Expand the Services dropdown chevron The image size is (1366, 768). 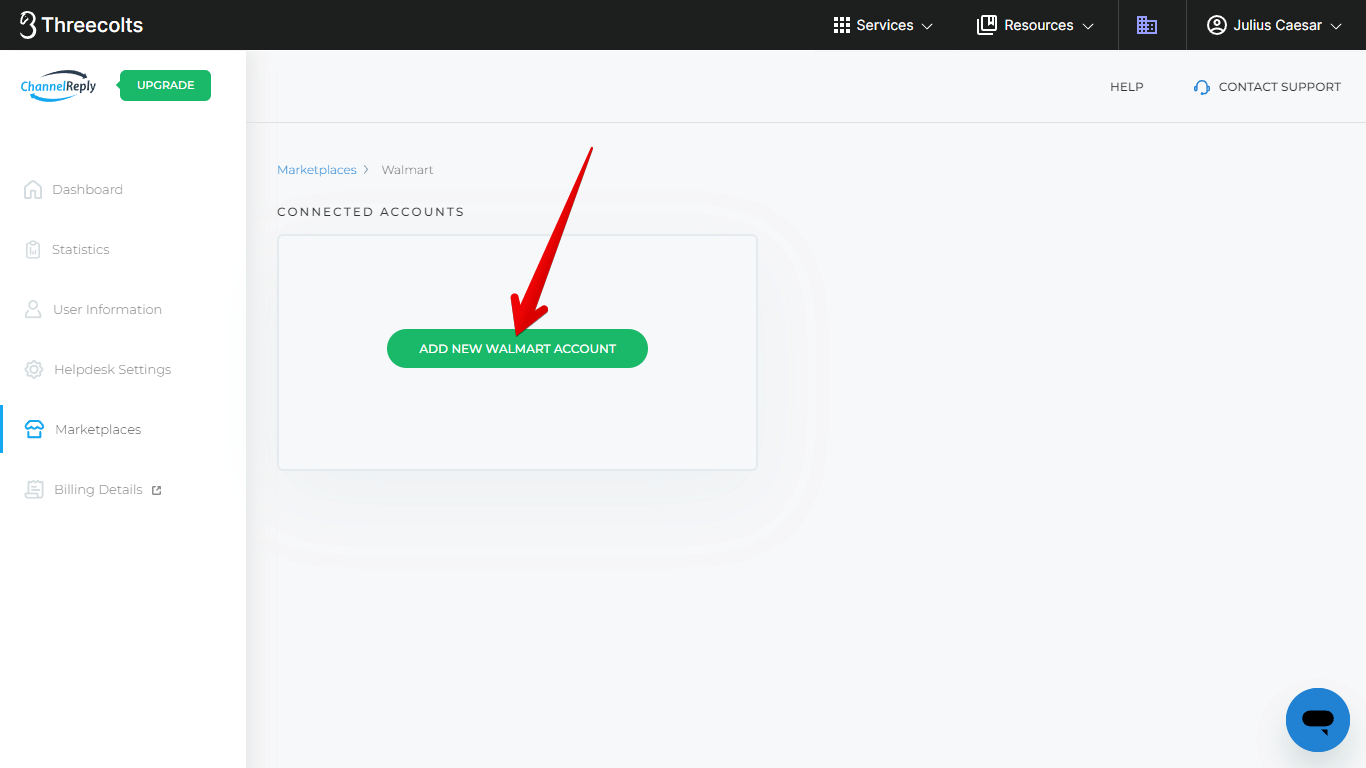927,26
